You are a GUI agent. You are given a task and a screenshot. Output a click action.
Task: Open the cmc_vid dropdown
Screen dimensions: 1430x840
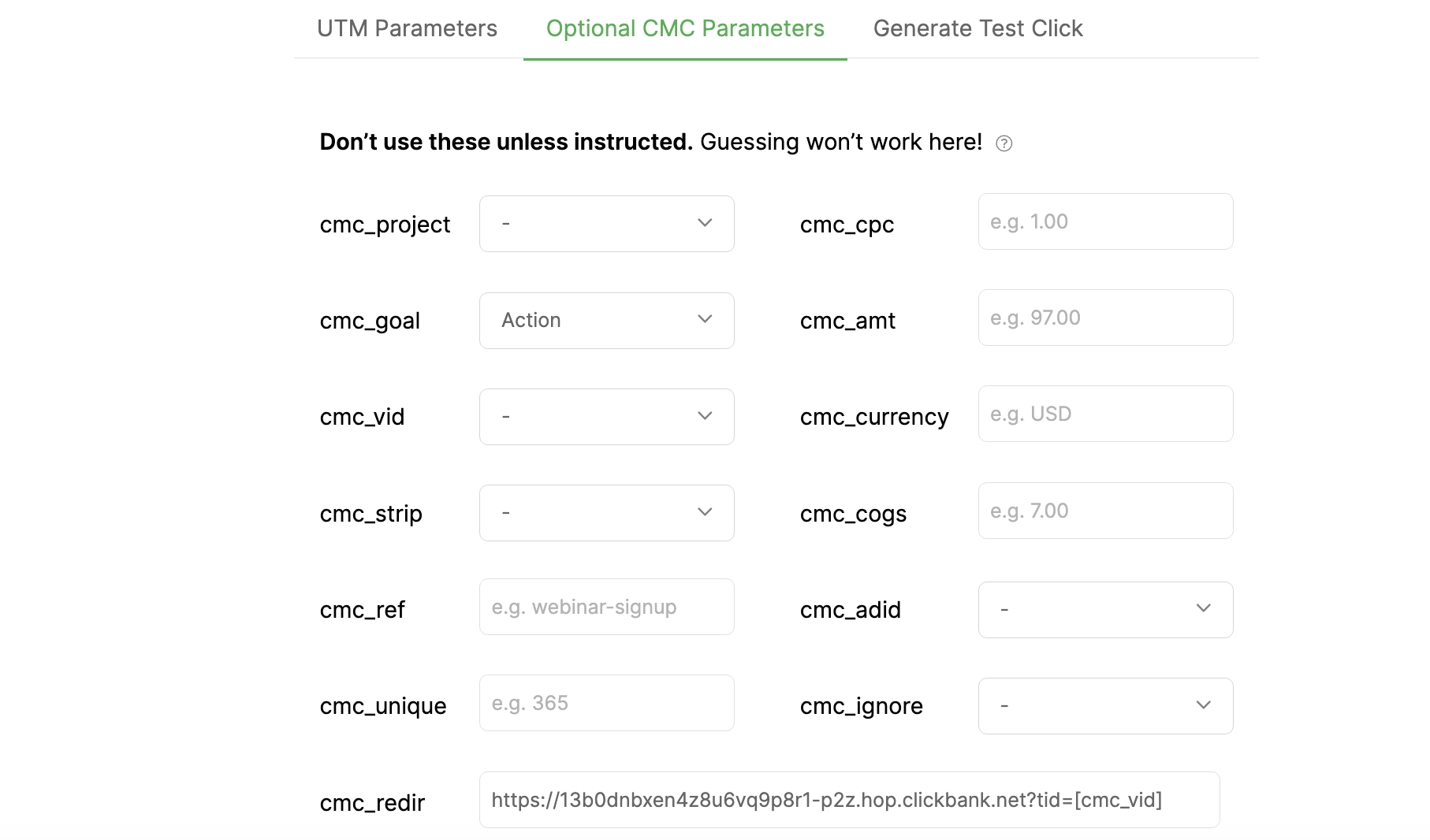pyautogui.click(x=605, y=417)
